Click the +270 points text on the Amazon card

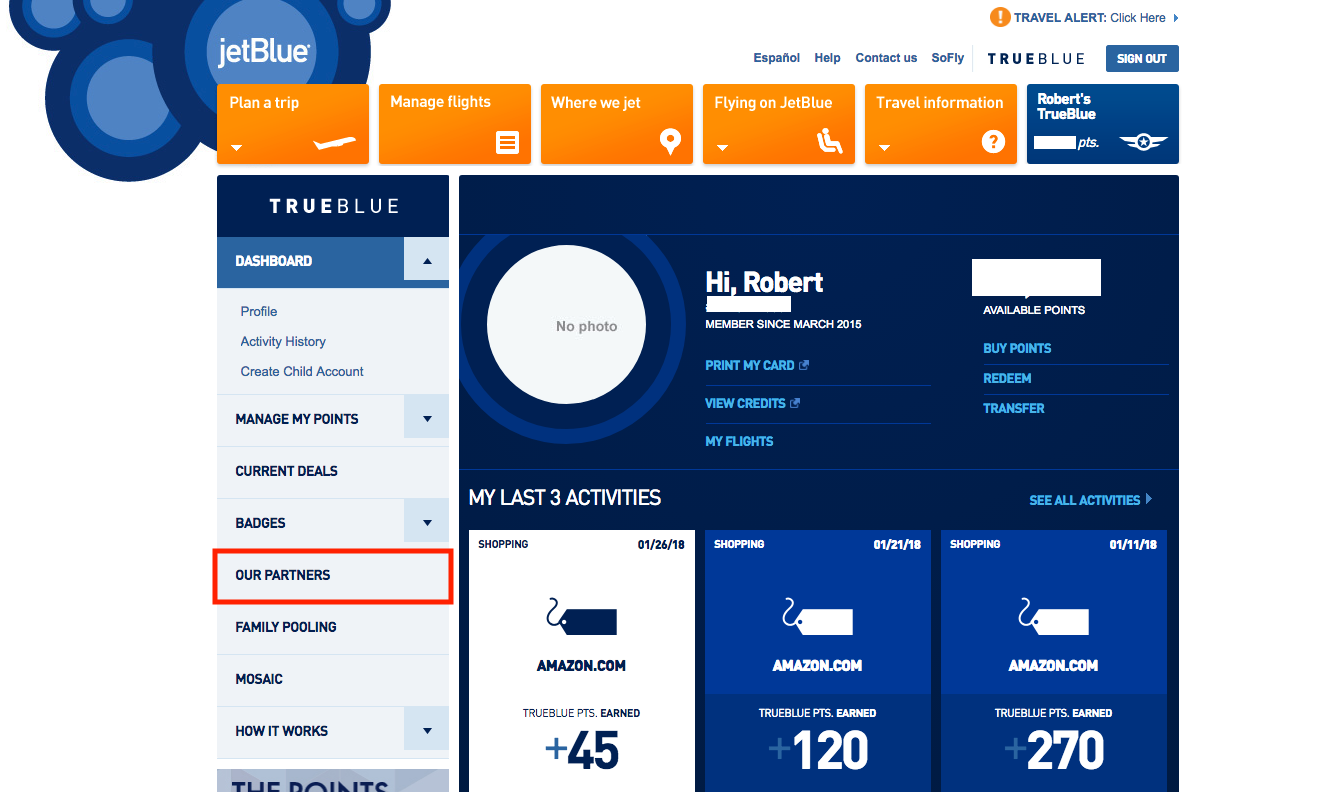[1054, 751]
